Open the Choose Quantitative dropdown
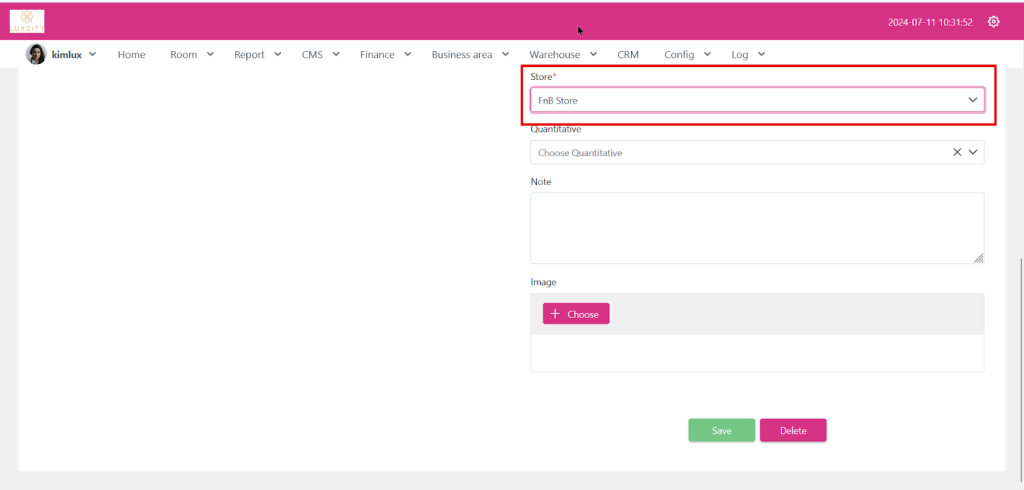 point(740,152)
